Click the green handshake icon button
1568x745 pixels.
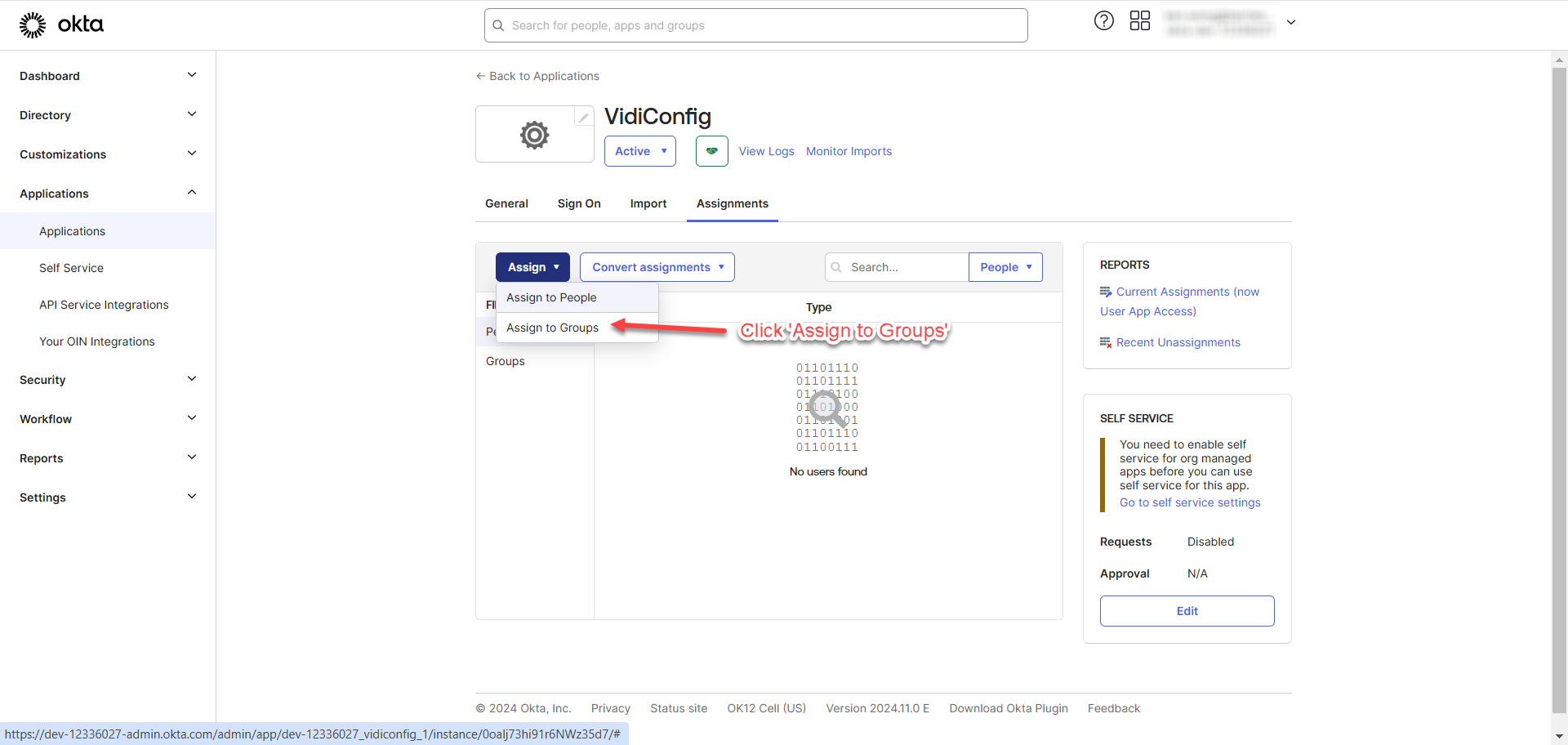click(x=711, y=151)
